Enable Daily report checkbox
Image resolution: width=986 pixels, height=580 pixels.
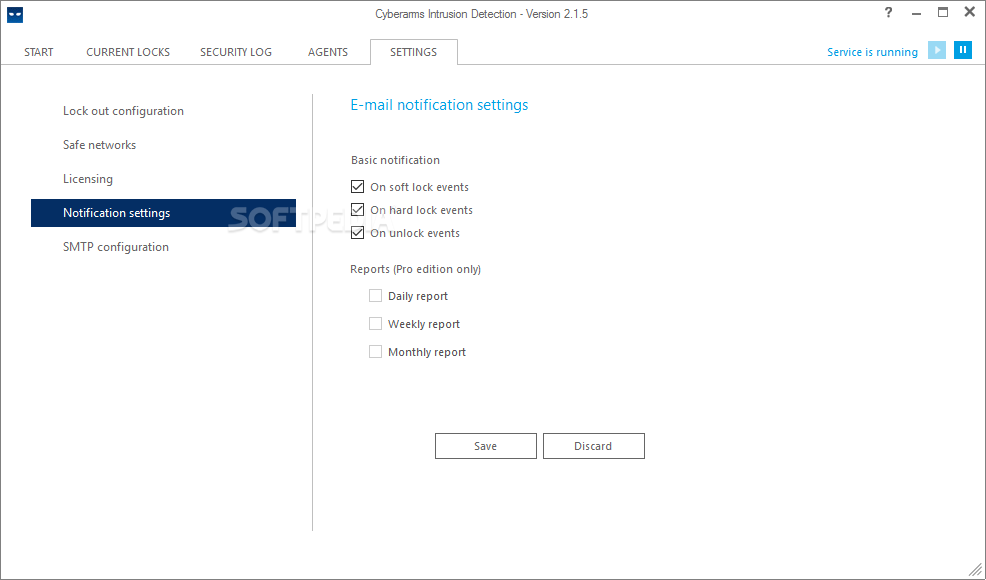375,296
